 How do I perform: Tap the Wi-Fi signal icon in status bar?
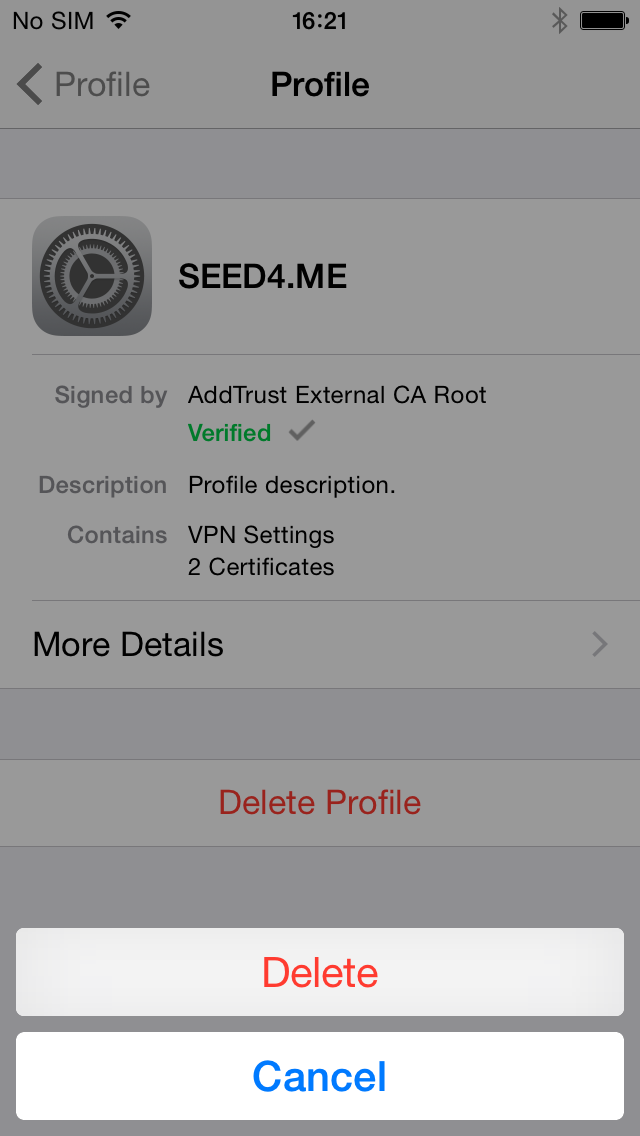[x=119, y=20]
